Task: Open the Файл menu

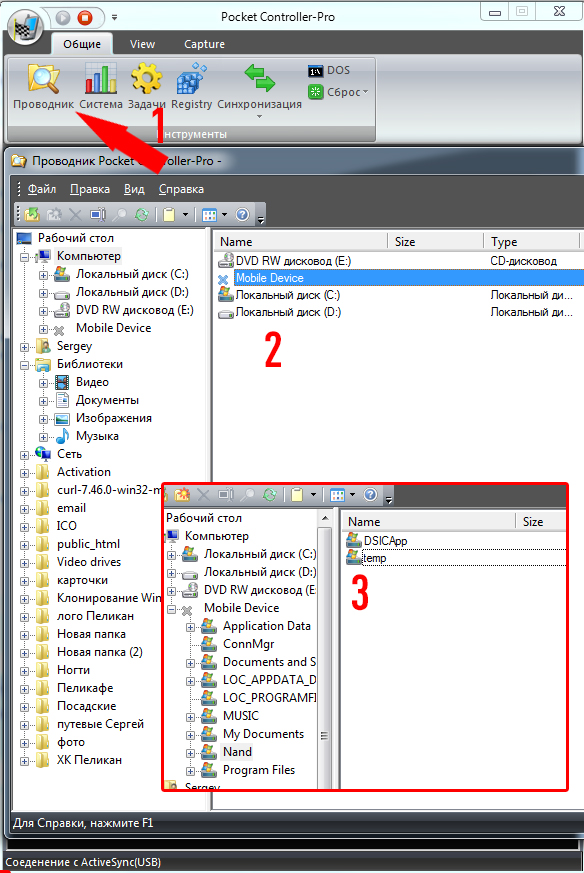Action: coord(42,189)
